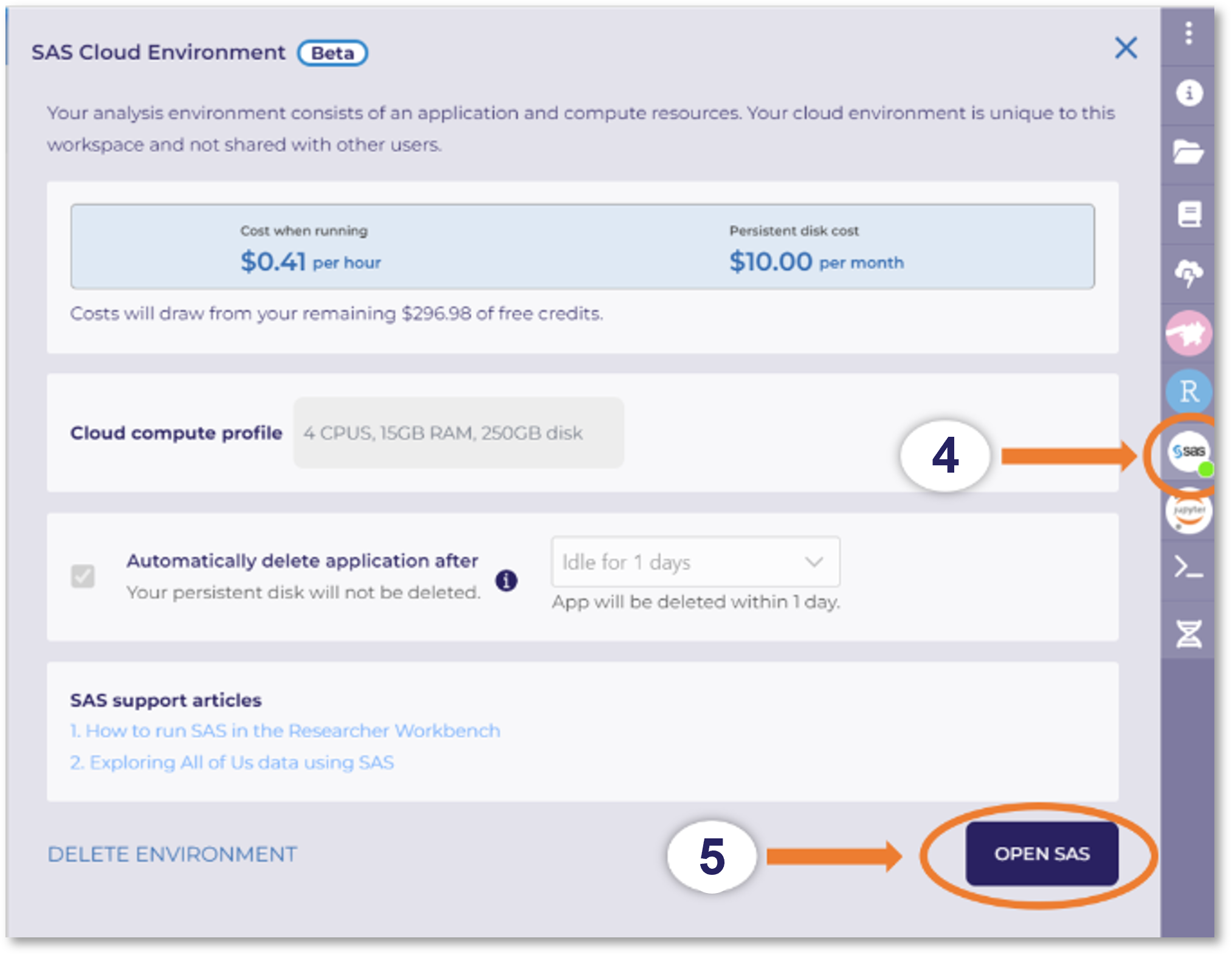Open the three-dot menu in sidebar
Viewport: 1232px width, 955px height.
(1188, 33)
